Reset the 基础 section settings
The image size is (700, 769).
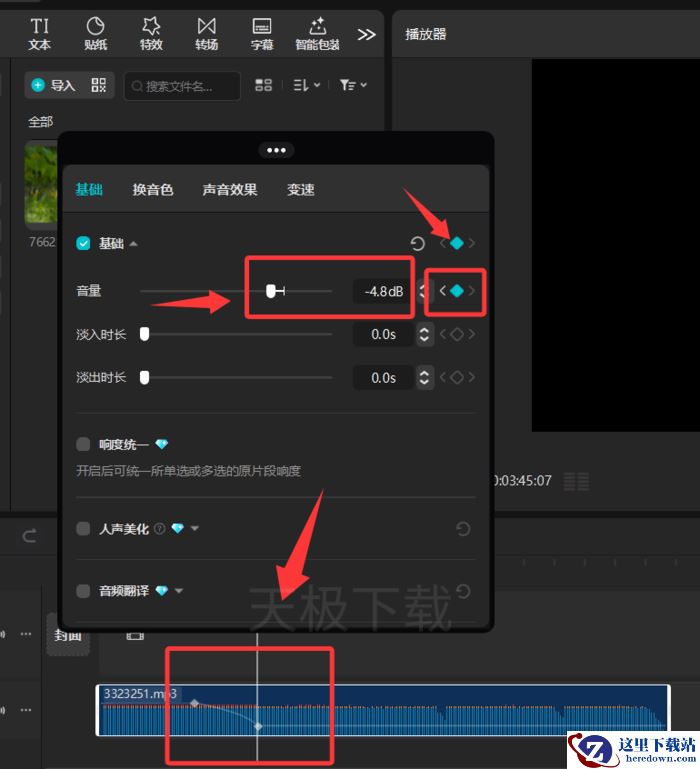417,243
